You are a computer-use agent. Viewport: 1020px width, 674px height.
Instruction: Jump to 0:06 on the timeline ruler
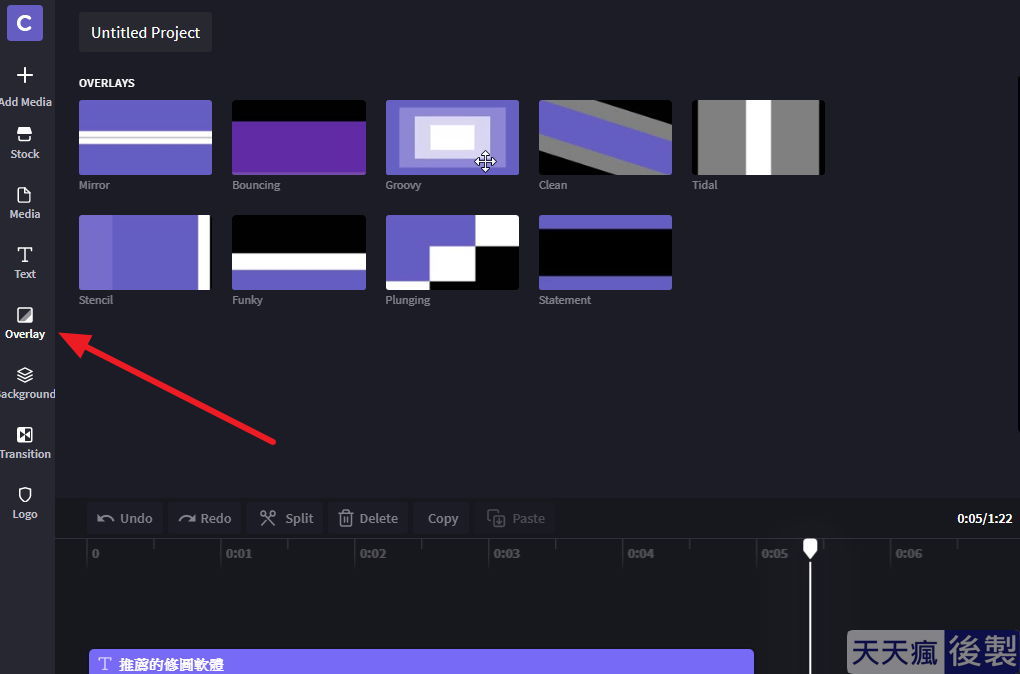(x=908, y=554)
